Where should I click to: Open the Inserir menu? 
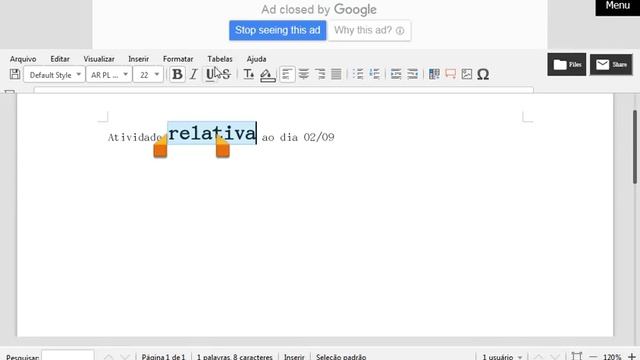138,59
